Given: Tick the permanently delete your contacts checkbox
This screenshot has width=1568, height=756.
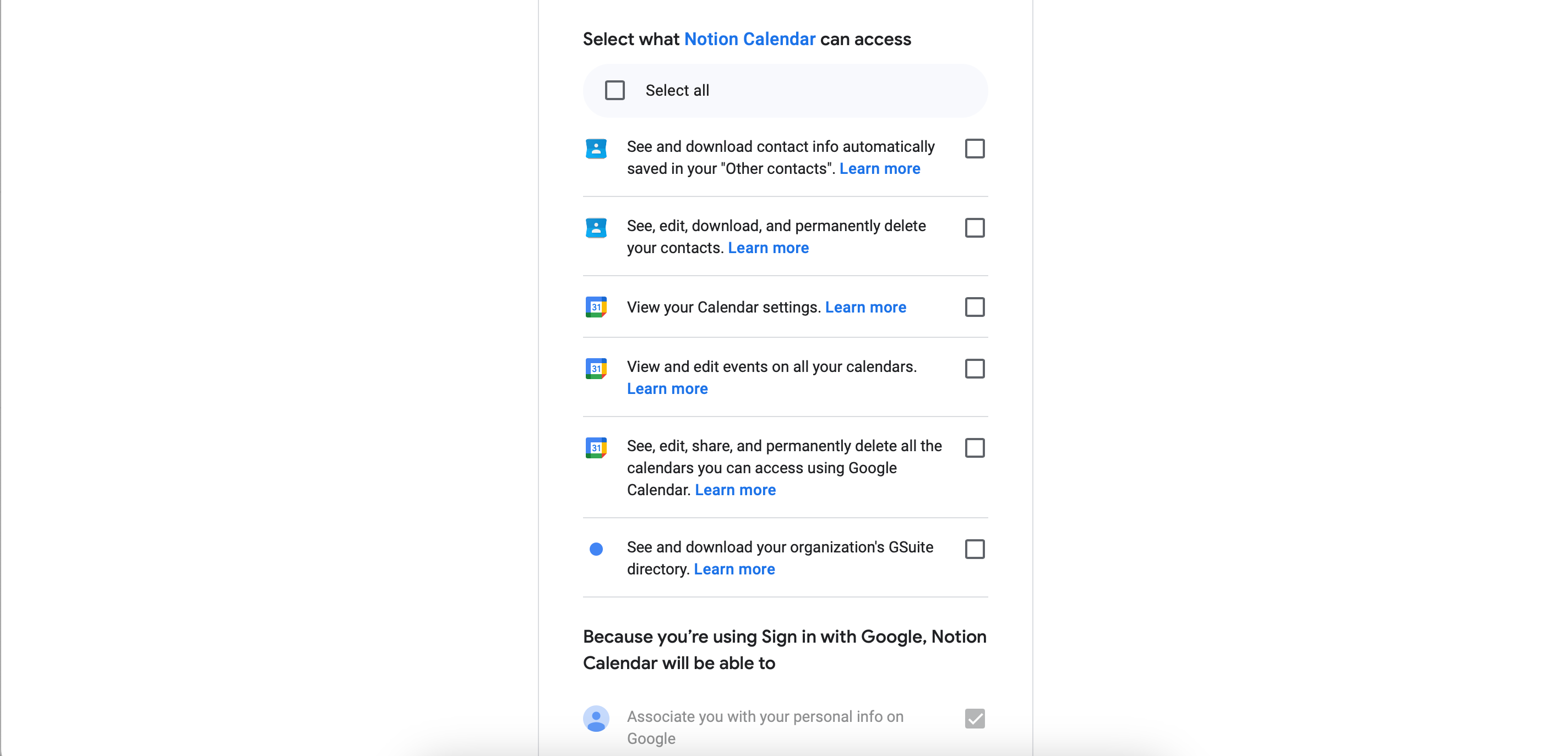Looking at the screenshot, I should pos(974,227).
